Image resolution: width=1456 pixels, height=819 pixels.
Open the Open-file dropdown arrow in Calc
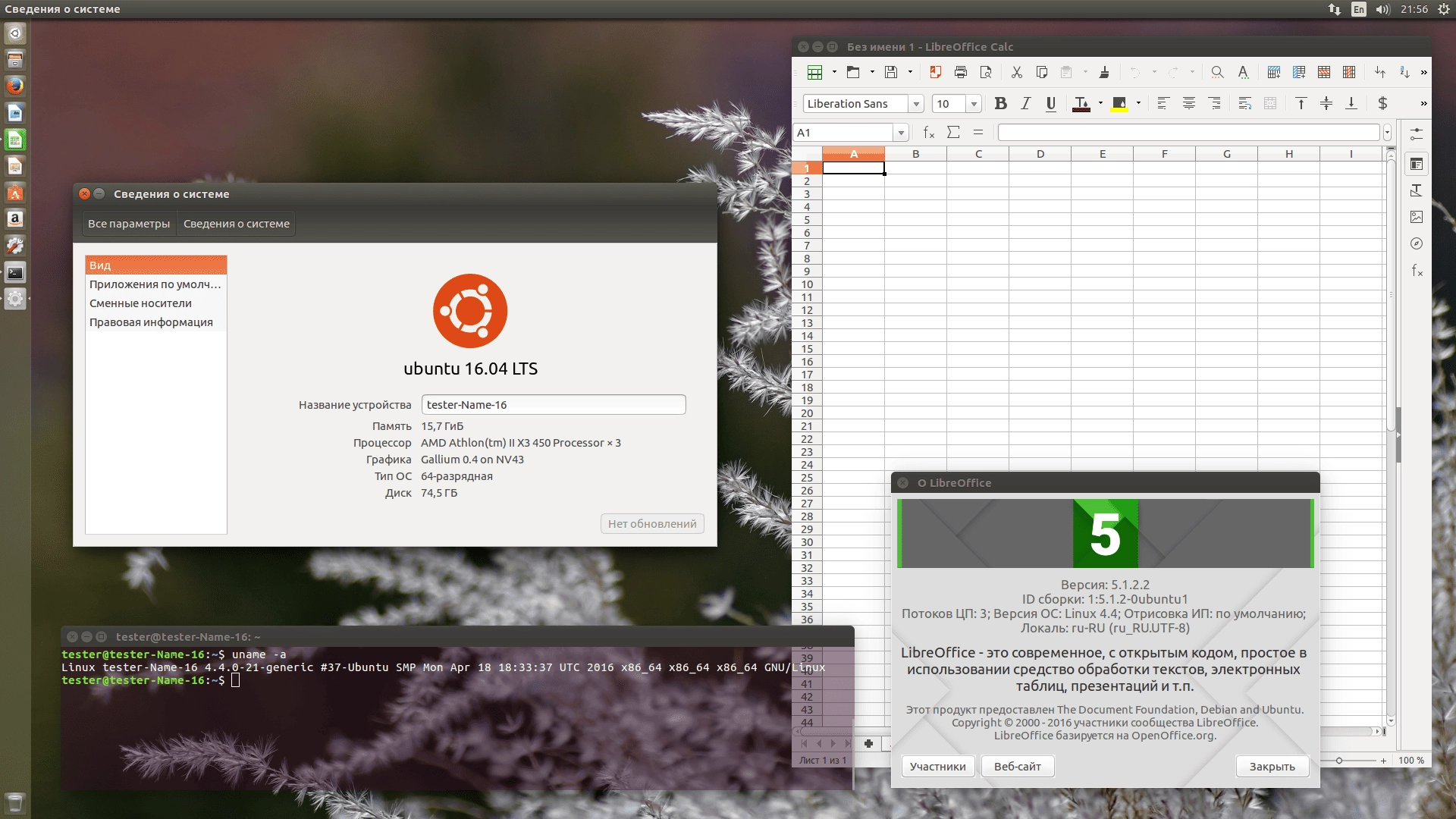click(x=872, y=72)
